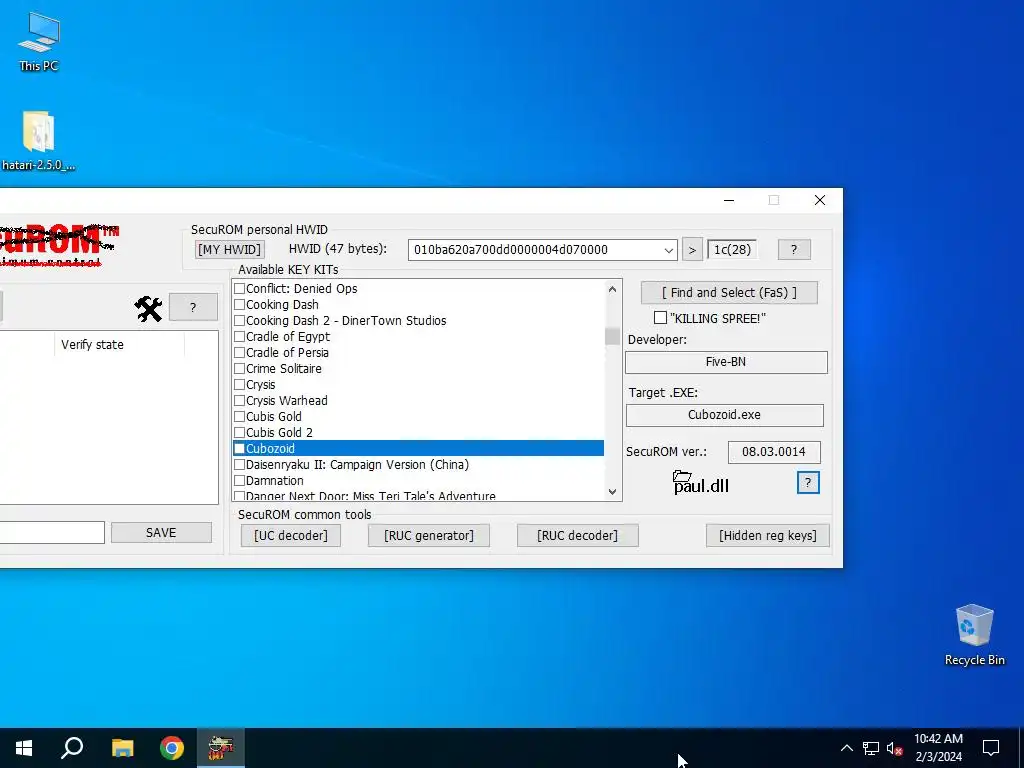Click the KEY KITs list scroll down arrow

[x=612, y=492]
